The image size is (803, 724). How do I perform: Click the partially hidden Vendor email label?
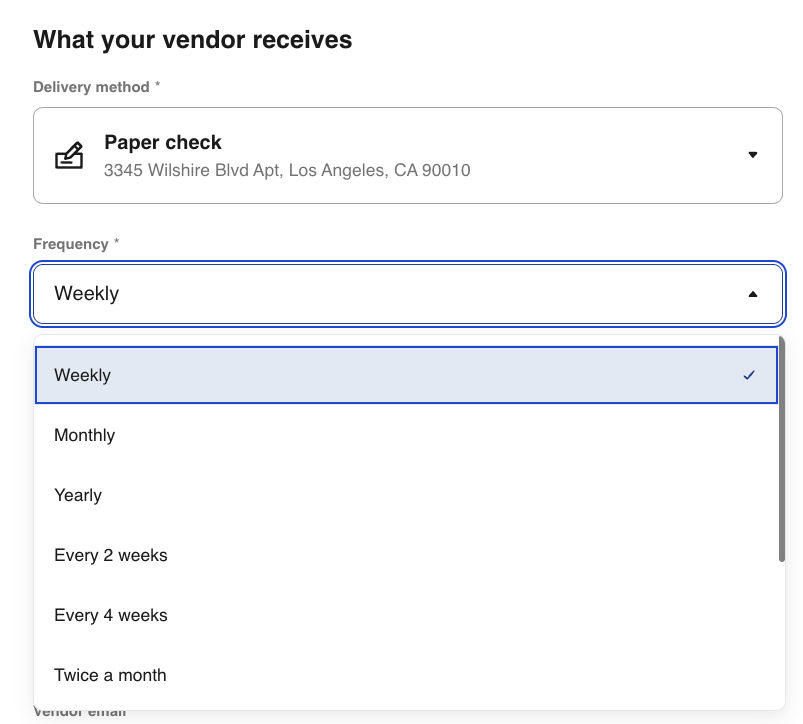[x=80, y=713]
